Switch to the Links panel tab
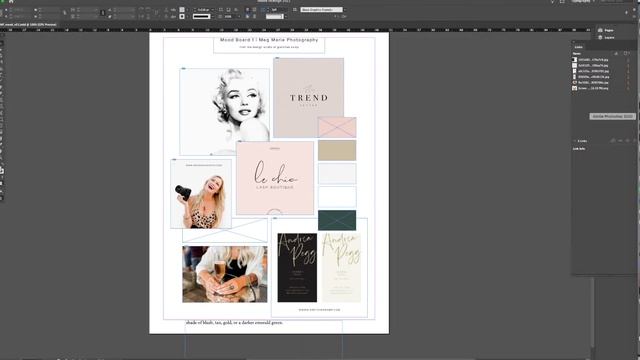 579,47
